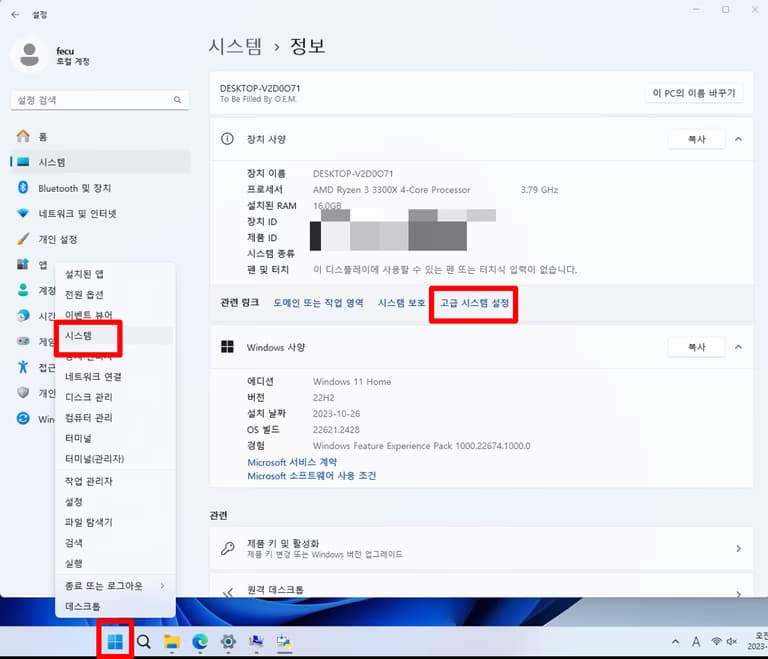Open Bluetooth 및 장치 settings
768x659 pixels.
(x=99, y=188)
